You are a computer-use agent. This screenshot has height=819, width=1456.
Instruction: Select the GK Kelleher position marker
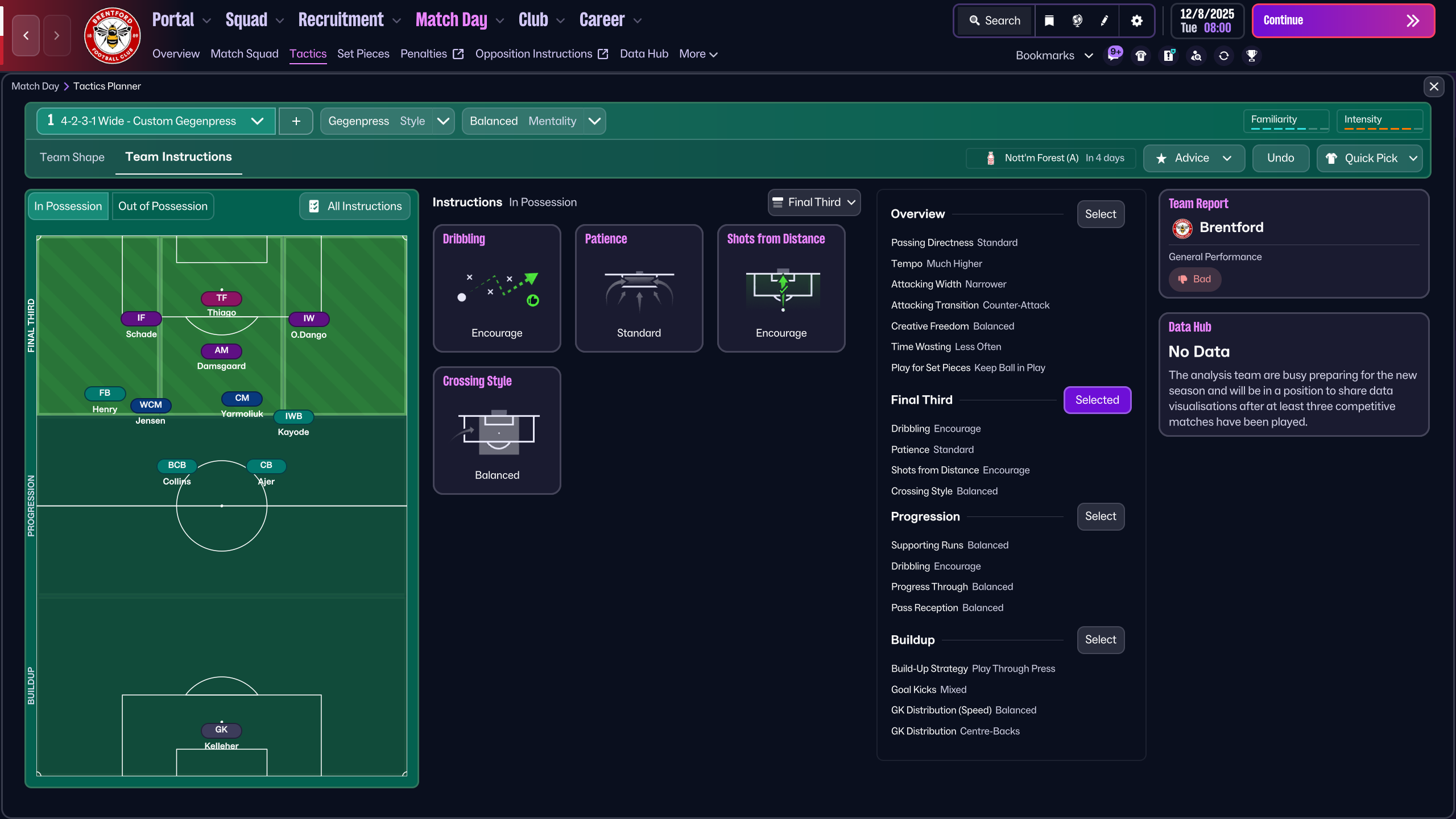pyautogui.click(x=222, y=730)
